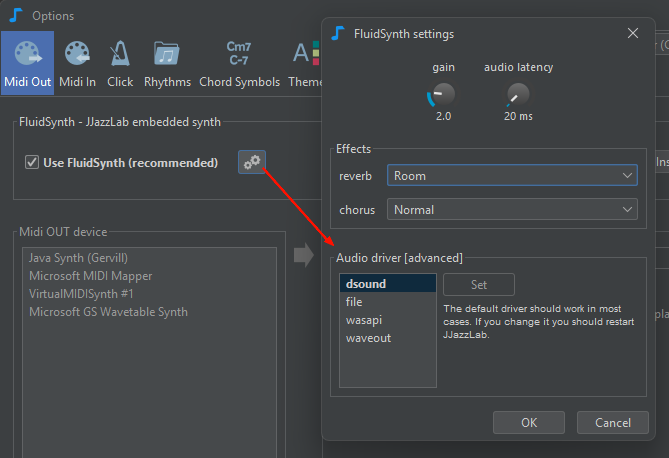
Task: Expand the reverb dropdown
Action: [512, 176]
